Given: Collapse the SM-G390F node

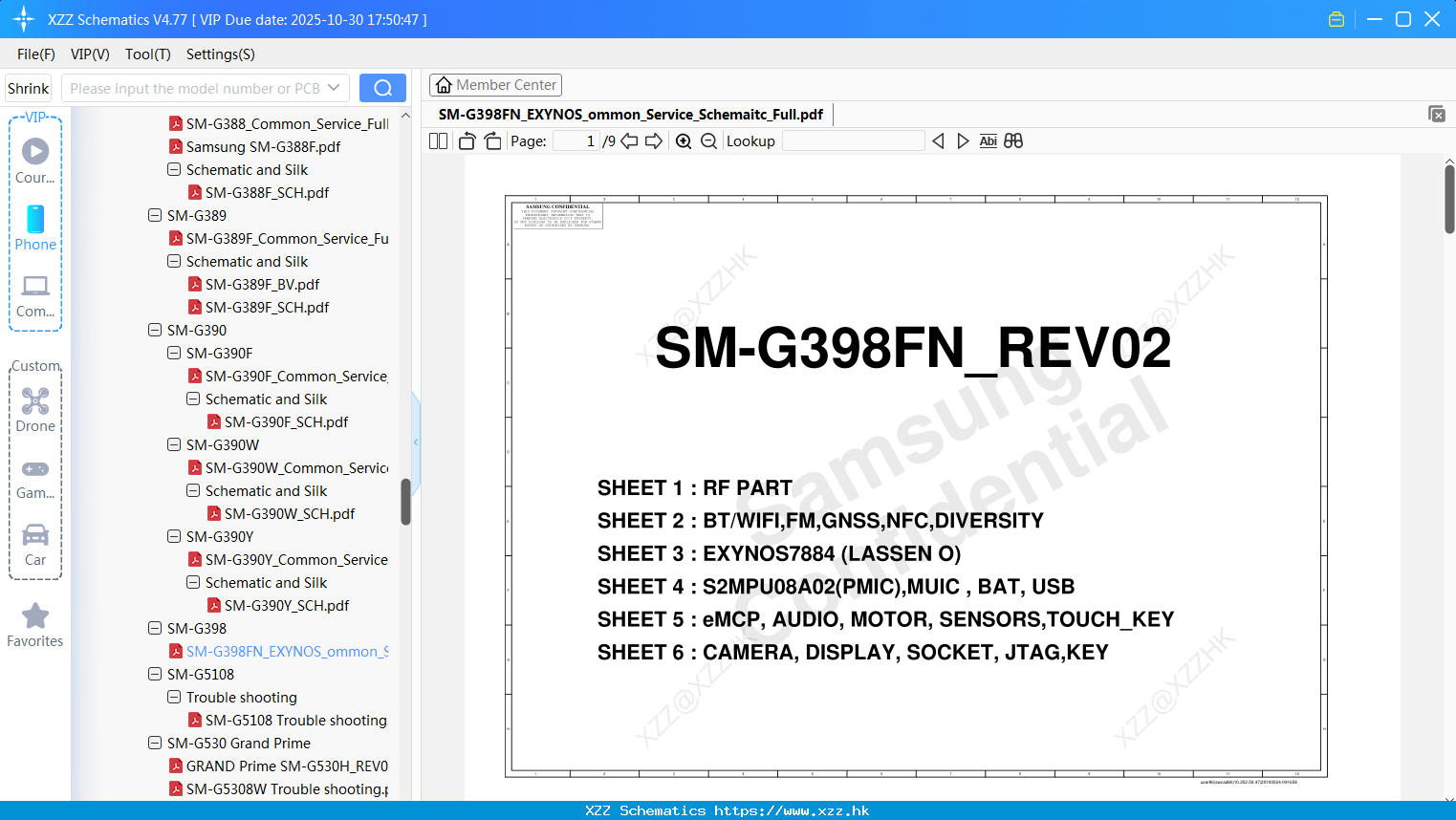Looking at the screenshot, I should pos(174,353).
